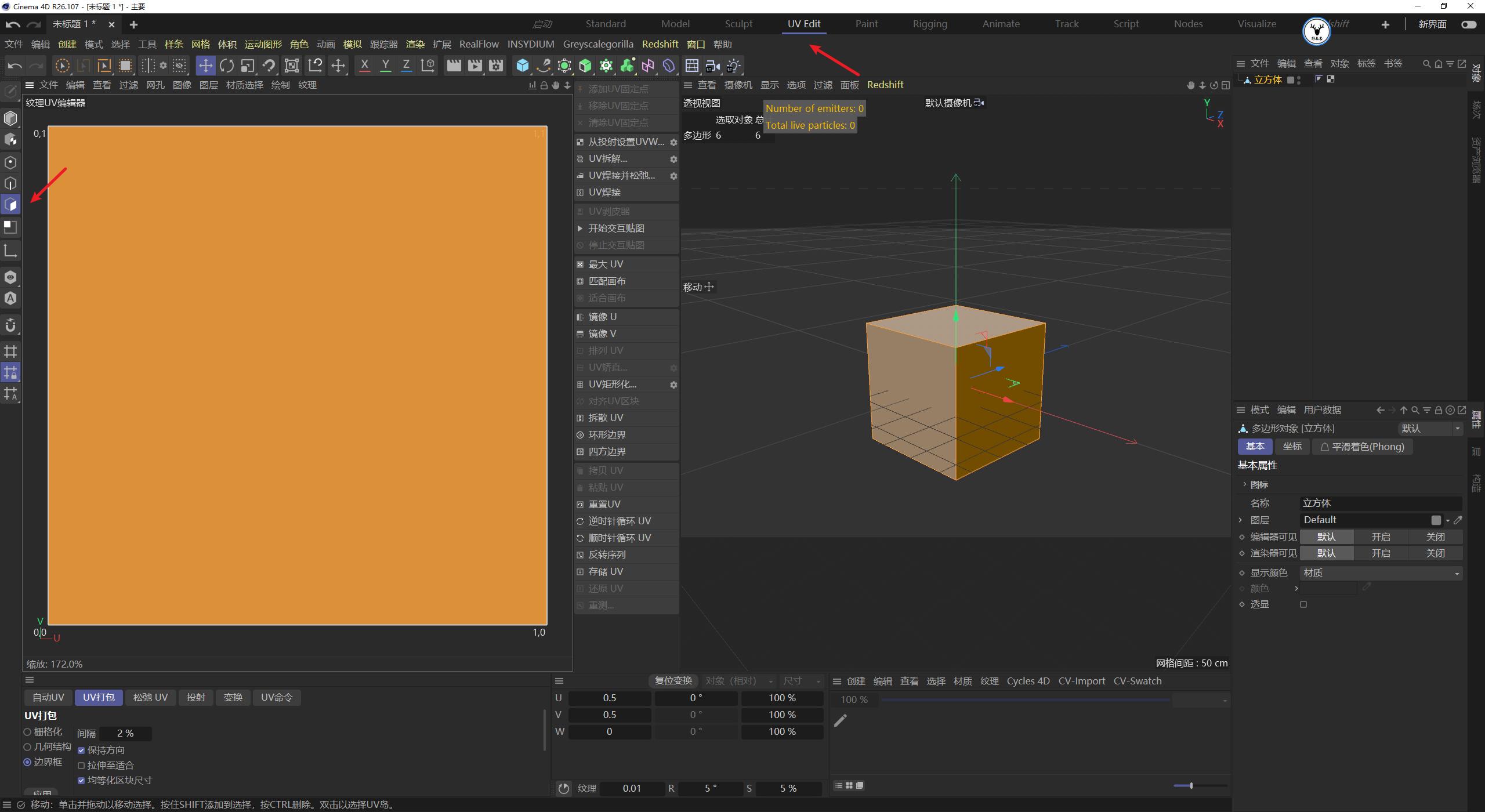The image size is (1485, 812).
Task: Click the Render to Picture Viewer icon
Action: [x=475, y=66]
